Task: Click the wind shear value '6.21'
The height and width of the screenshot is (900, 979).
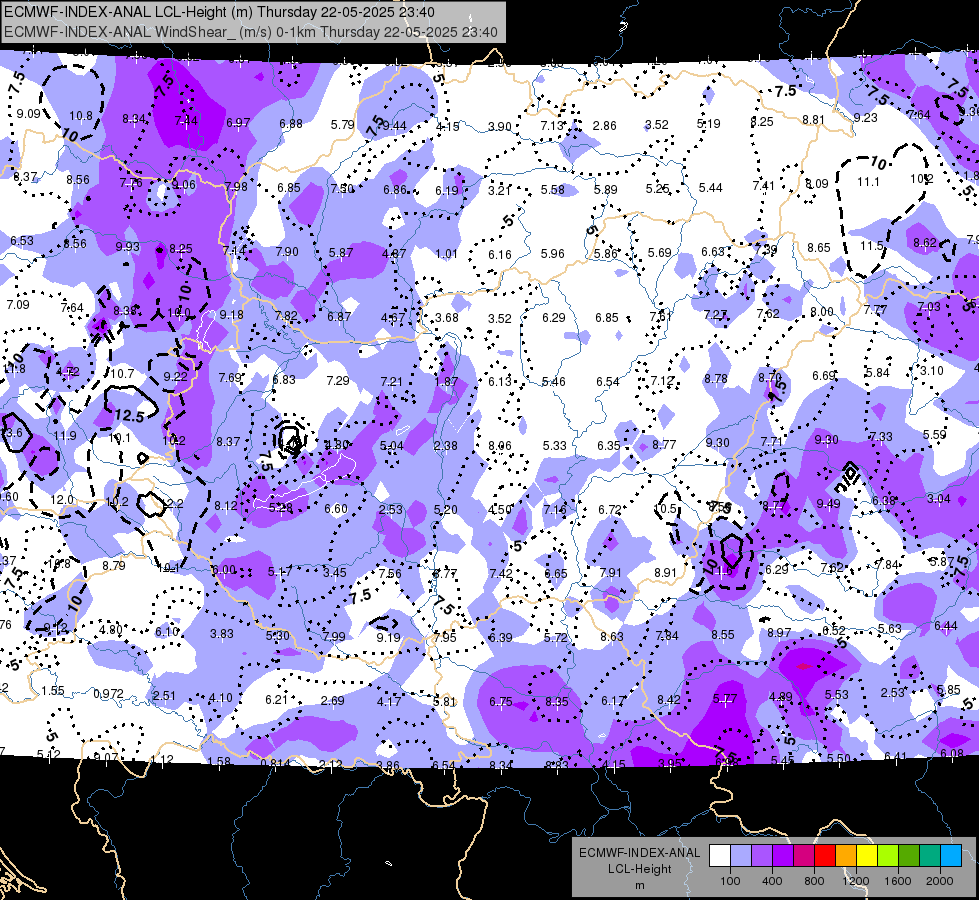Action: [x=277, y=699]
